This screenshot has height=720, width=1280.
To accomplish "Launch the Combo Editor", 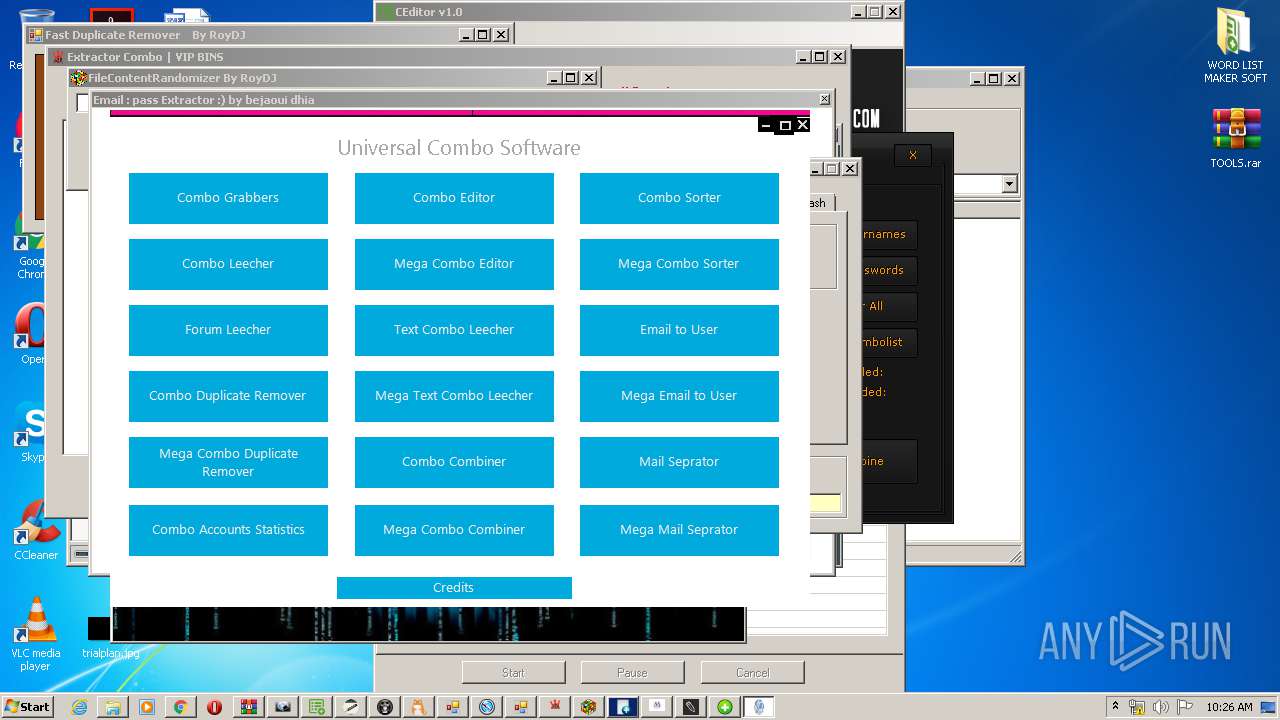I will tap(454, 198).
